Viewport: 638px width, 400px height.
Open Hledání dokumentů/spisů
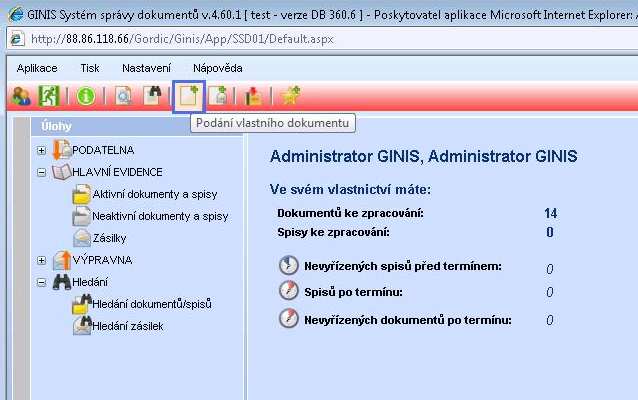[x=152, y=304]
